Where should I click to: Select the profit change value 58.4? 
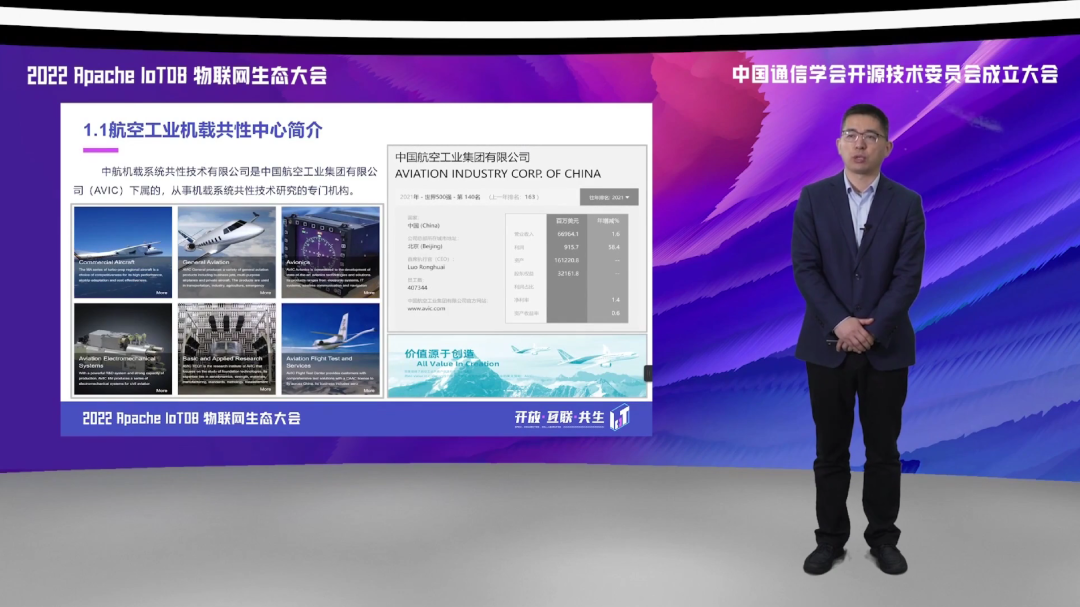click(614, 247)
